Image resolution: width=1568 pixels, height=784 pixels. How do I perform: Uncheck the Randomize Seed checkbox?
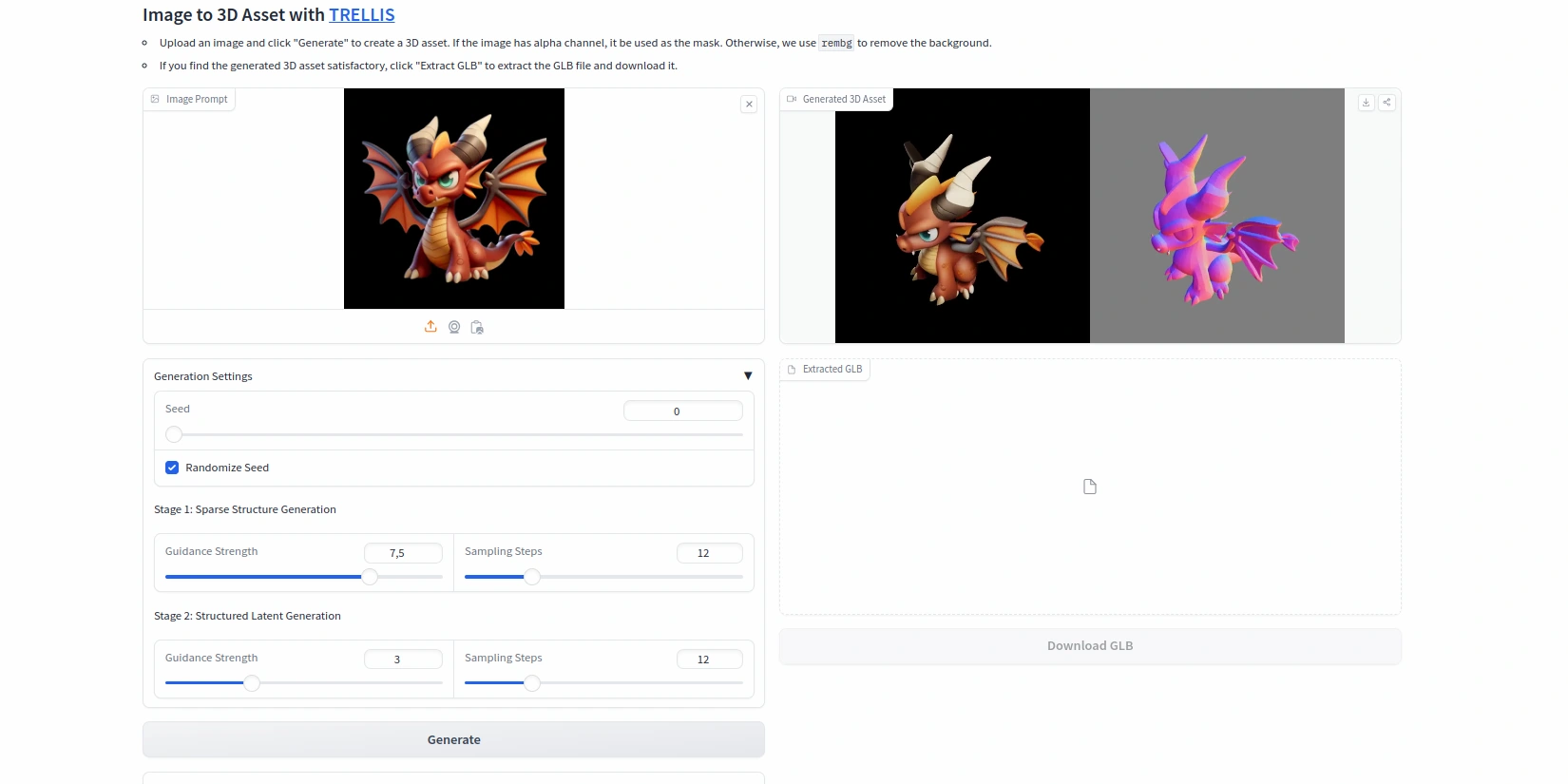click(172, 468)
